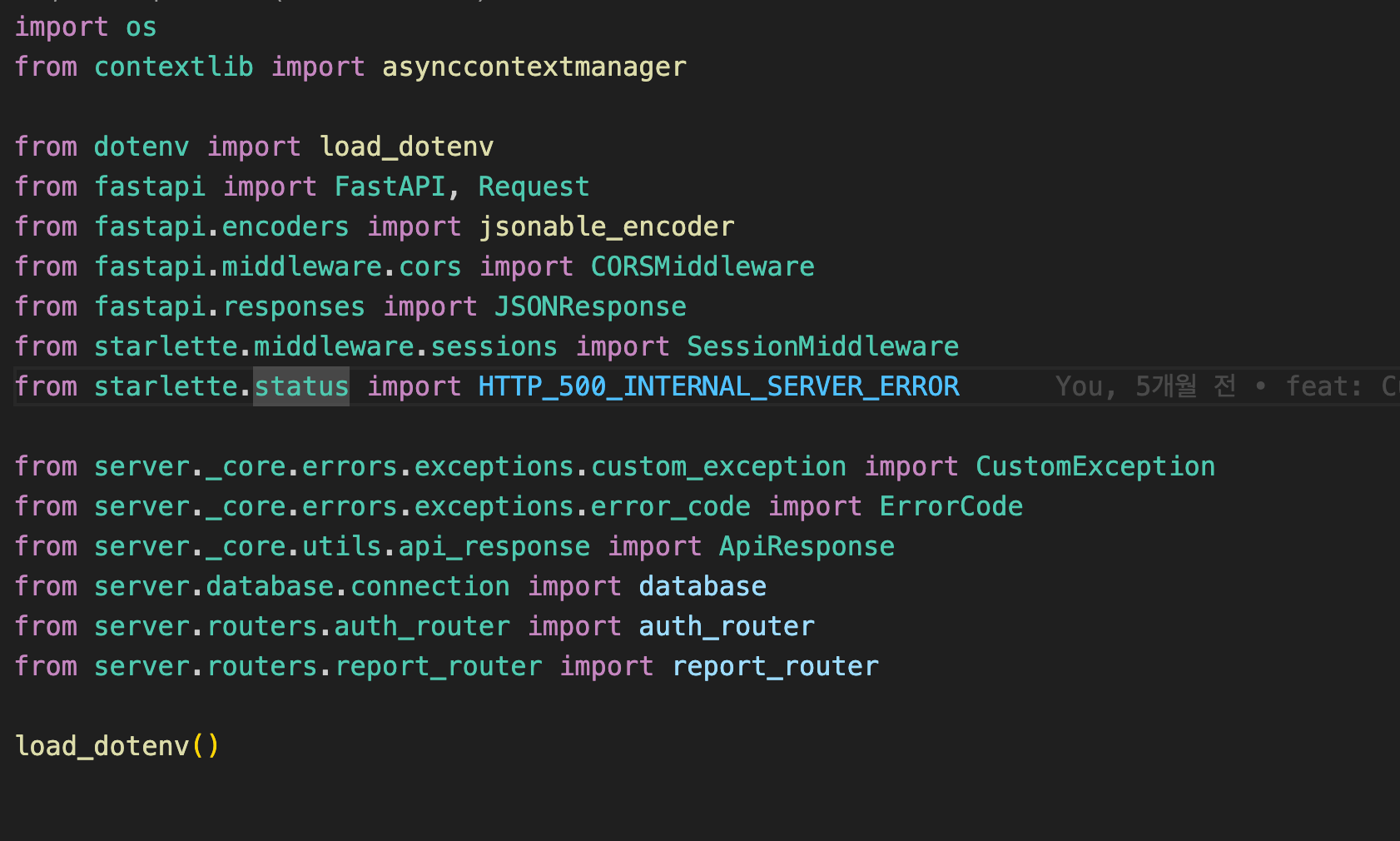
Task: Click the ApiResponse import name
Action: 807,546
